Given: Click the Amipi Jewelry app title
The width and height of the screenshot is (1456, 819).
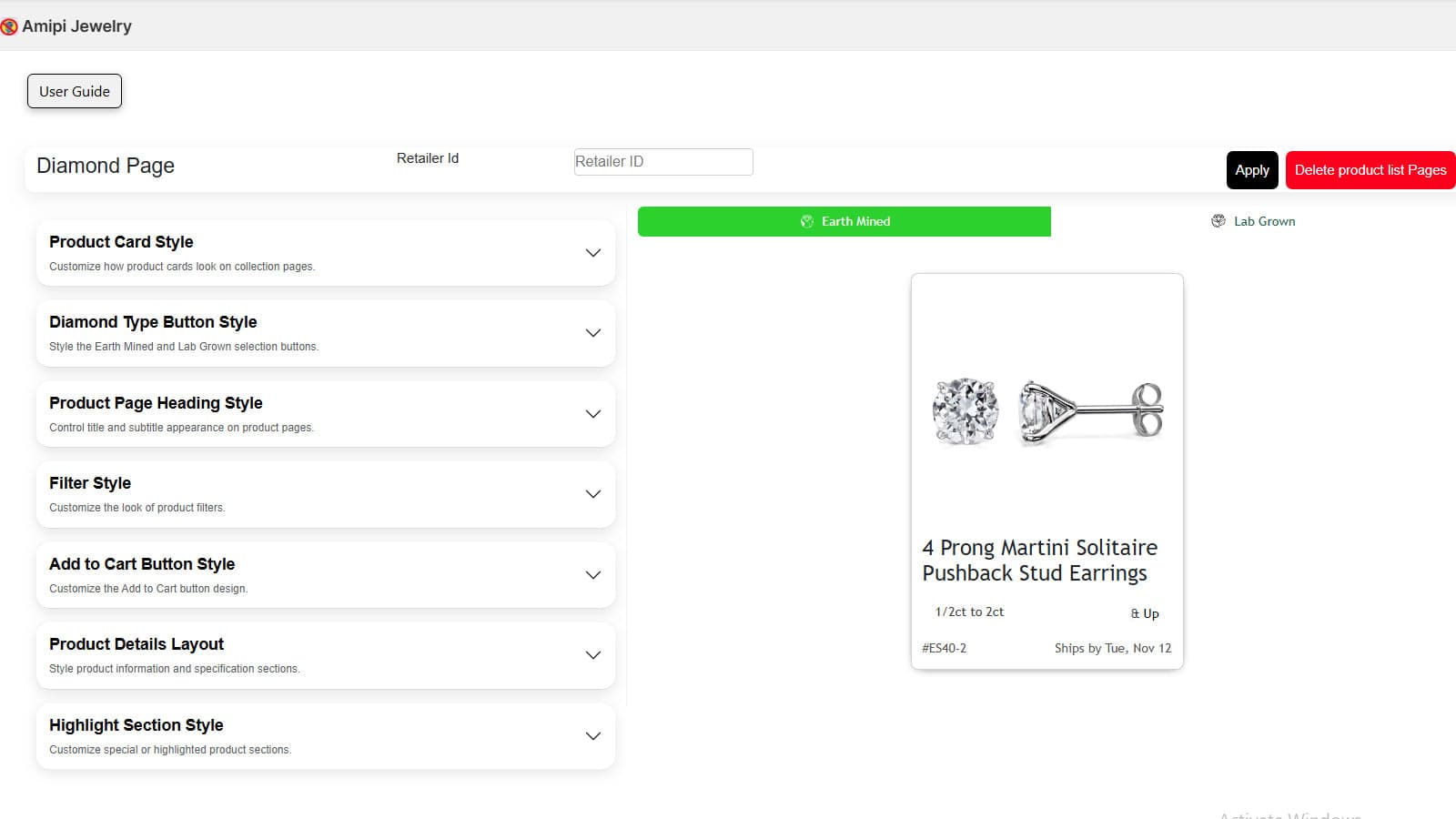Looking at the screenshot, I should click(x=76, y=26).
